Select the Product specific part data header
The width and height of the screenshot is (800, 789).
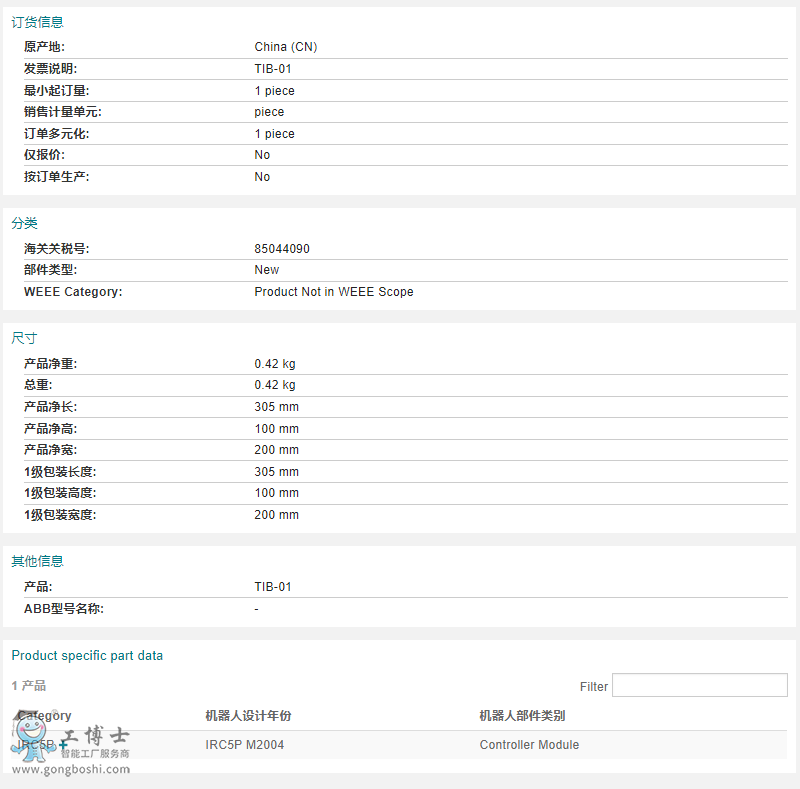pyautogui.click(x=87, y=655)
